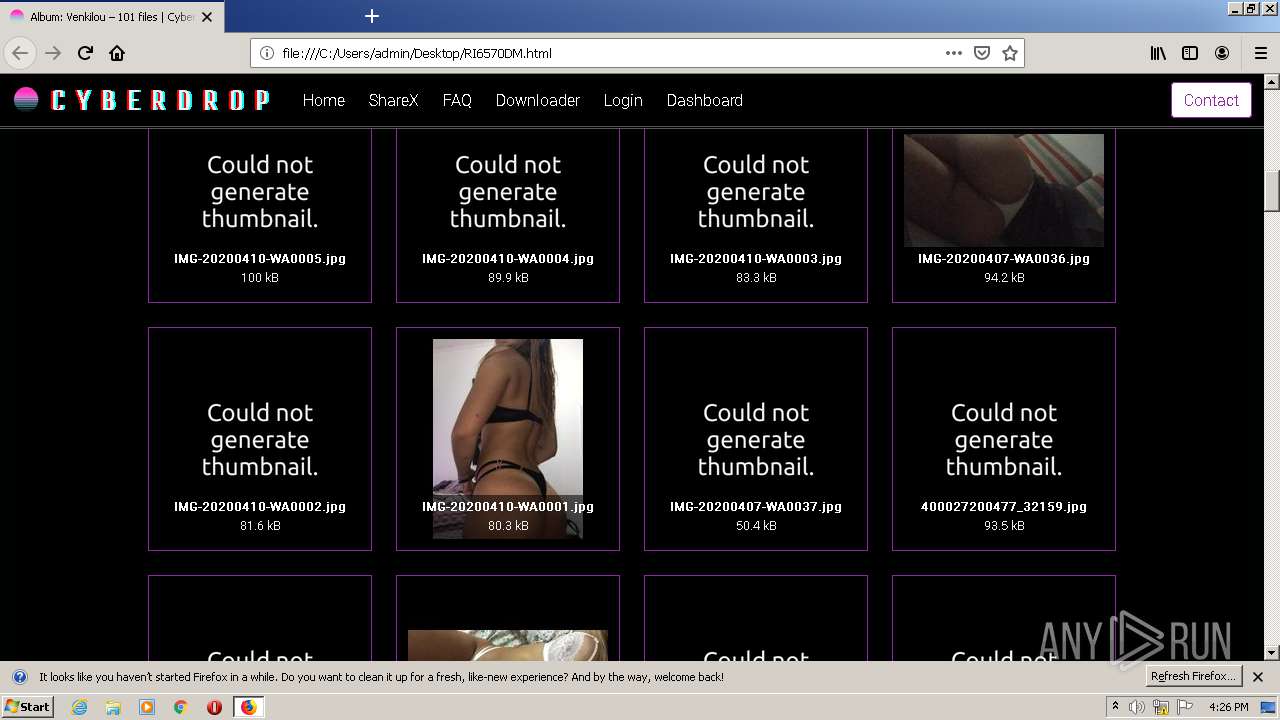The image size is (1280, 720).
Task: Open network icon in system tray
Action: pos(1161,707)
